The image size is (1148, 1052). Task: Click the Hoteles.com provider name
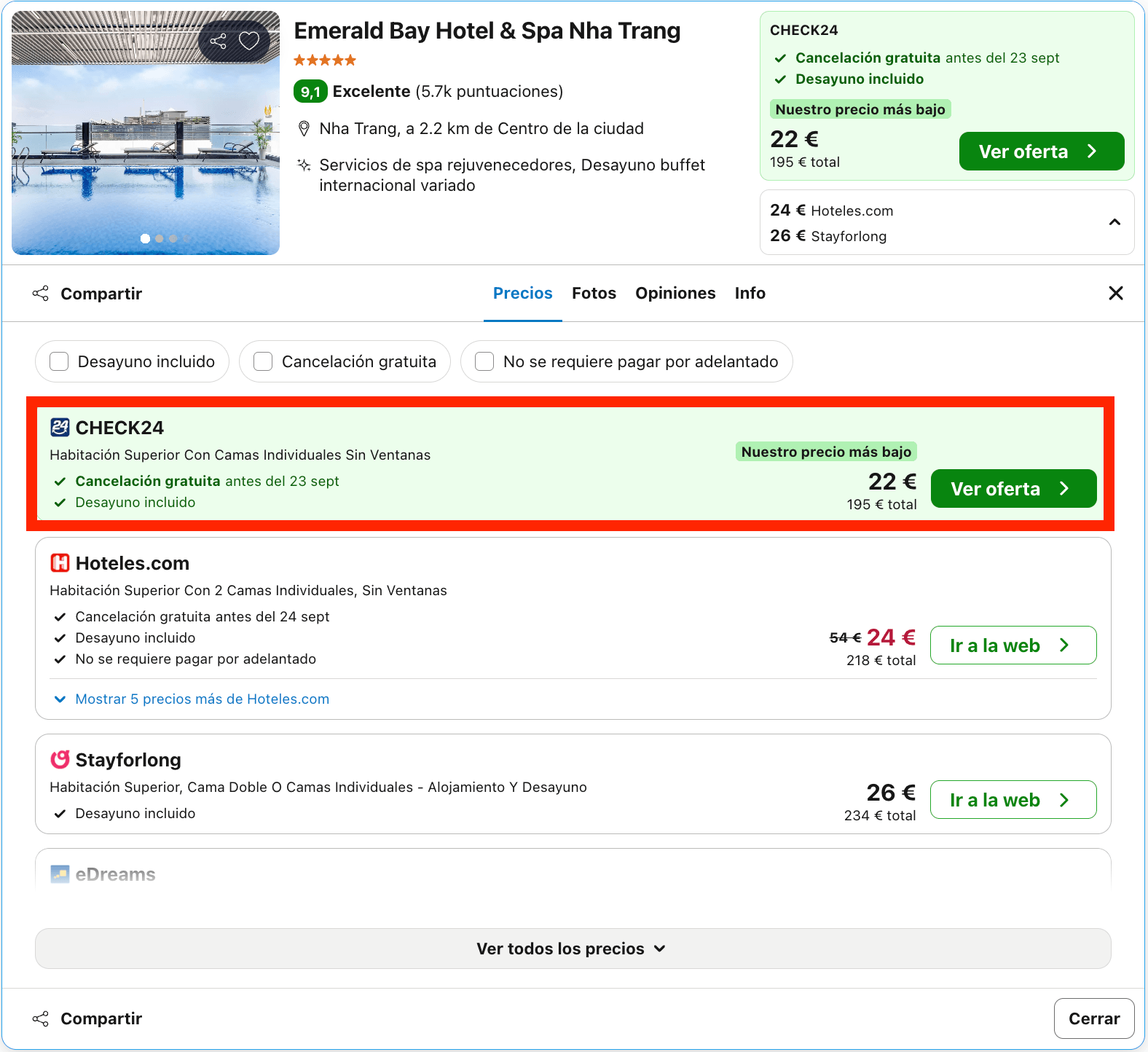133,563
